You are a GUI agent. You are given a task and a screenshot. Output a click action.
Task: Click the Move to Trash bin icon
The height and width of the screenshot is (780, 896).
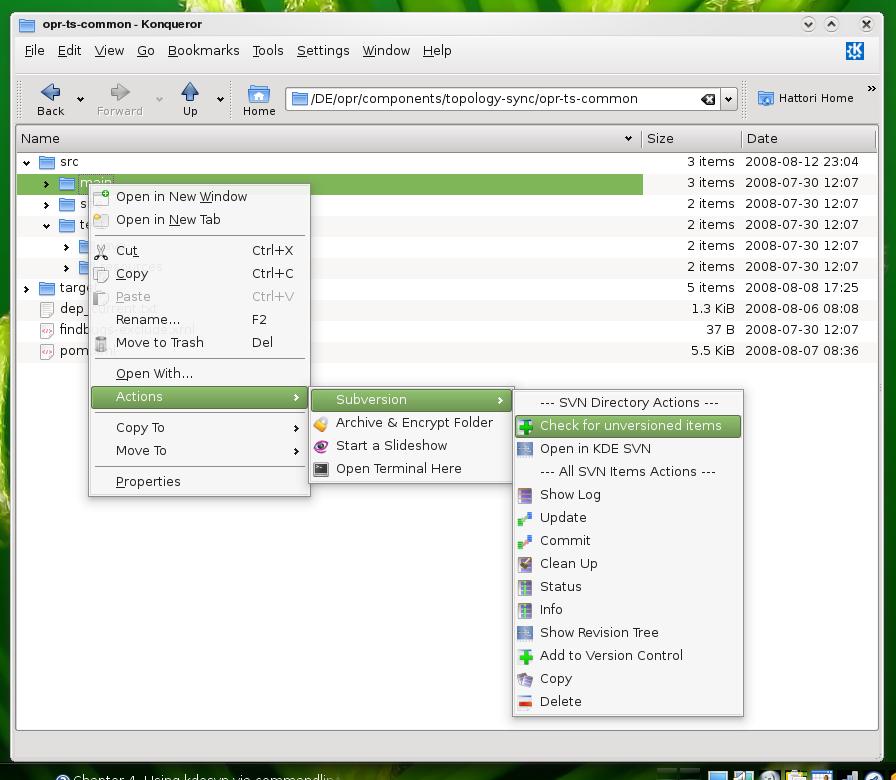click(101, 343)
